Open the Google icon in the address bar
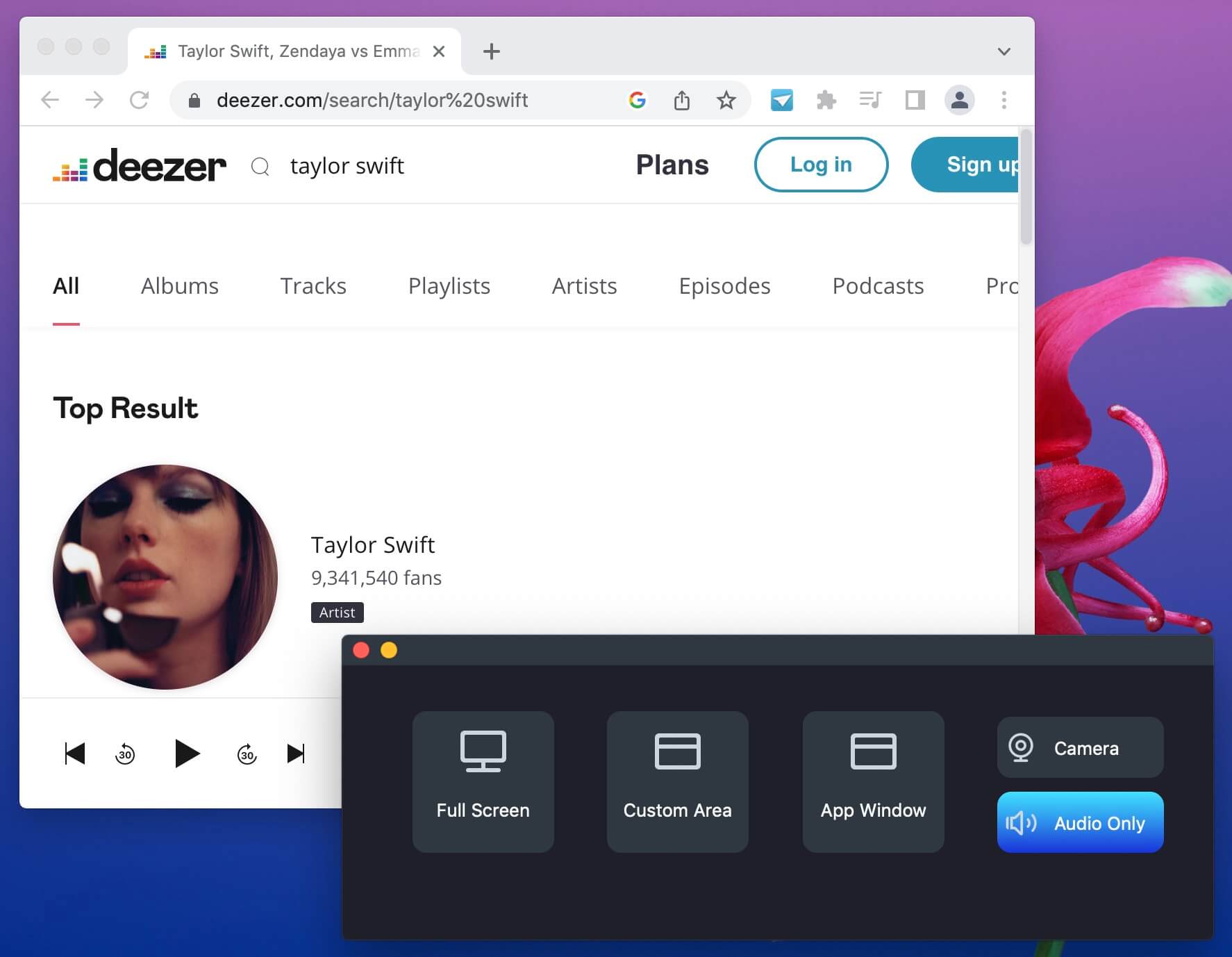Image resolution: width=1232 pixels, height=957 pixels. tap(638, 100)
